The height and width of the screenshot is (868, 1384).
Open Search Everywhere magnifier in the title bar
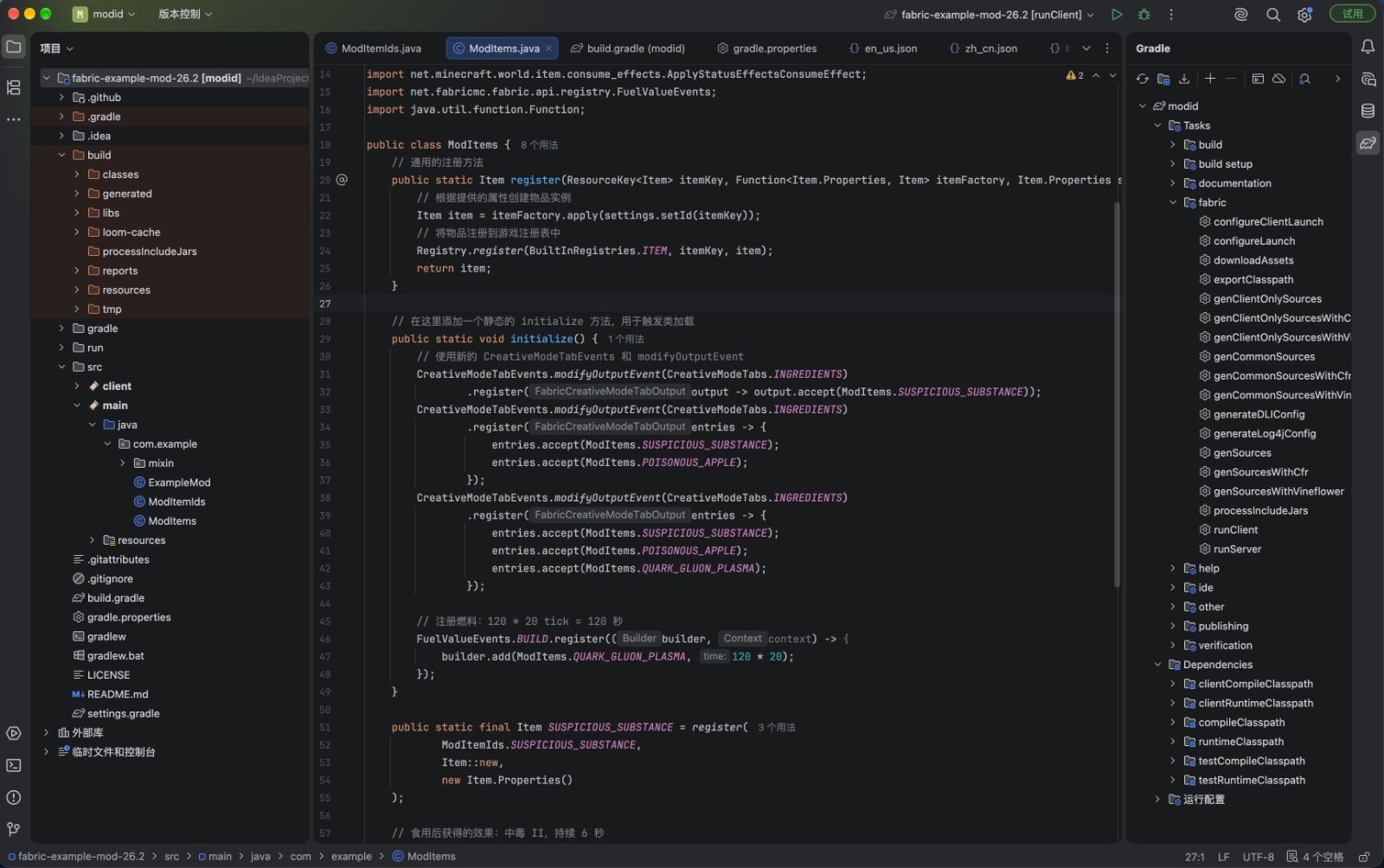pos(1273,14)
